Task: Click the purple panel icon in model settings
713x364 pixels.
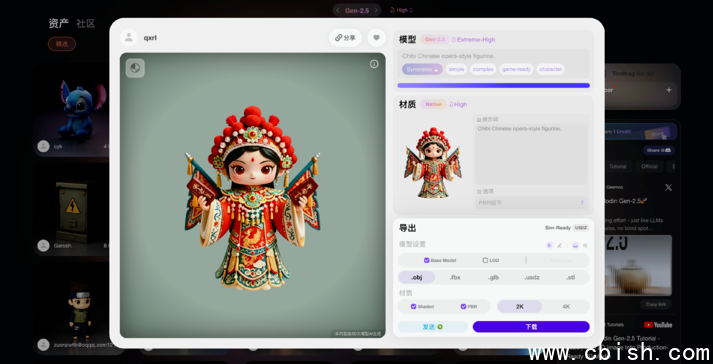Action: [x=575, y=245]
